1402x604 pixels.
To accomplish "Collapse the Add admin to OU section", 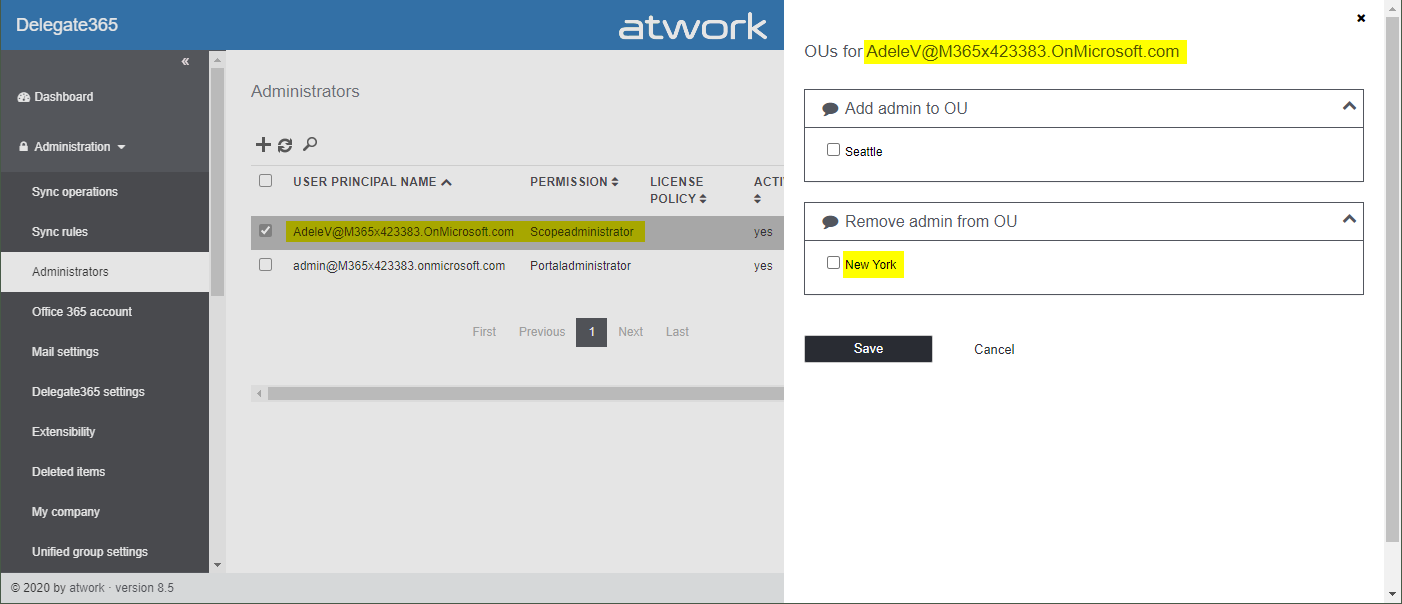I will (x=1348, y=106).
